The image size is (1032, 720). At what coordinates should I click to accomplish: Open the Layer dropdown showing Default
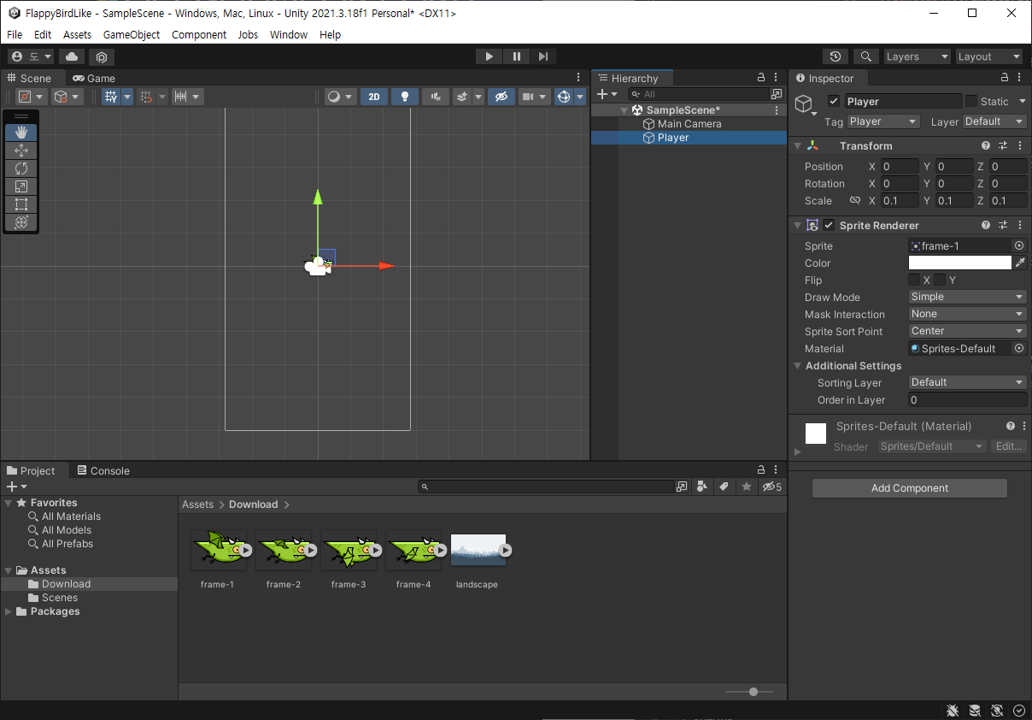[994, 122]
